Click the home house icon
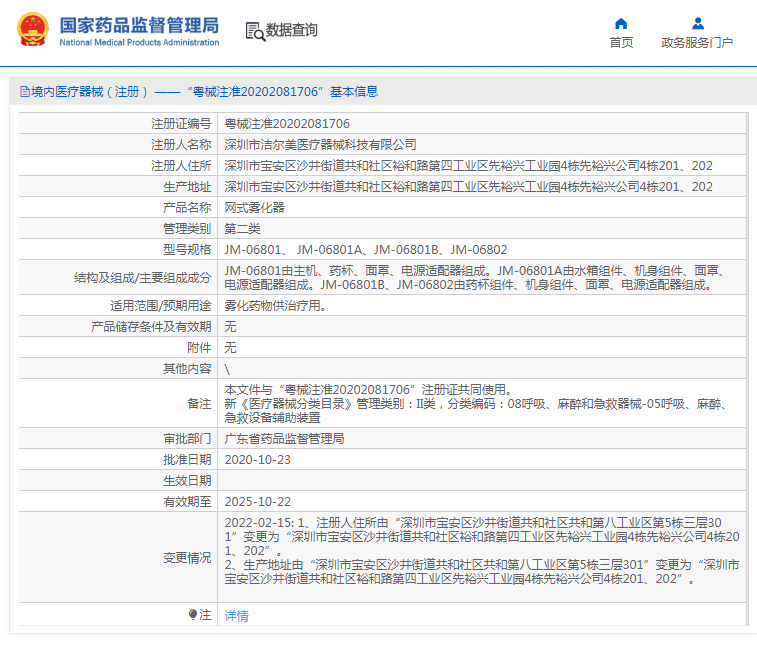Viewport: 757px width, 646px height. [x=621, y=24]
